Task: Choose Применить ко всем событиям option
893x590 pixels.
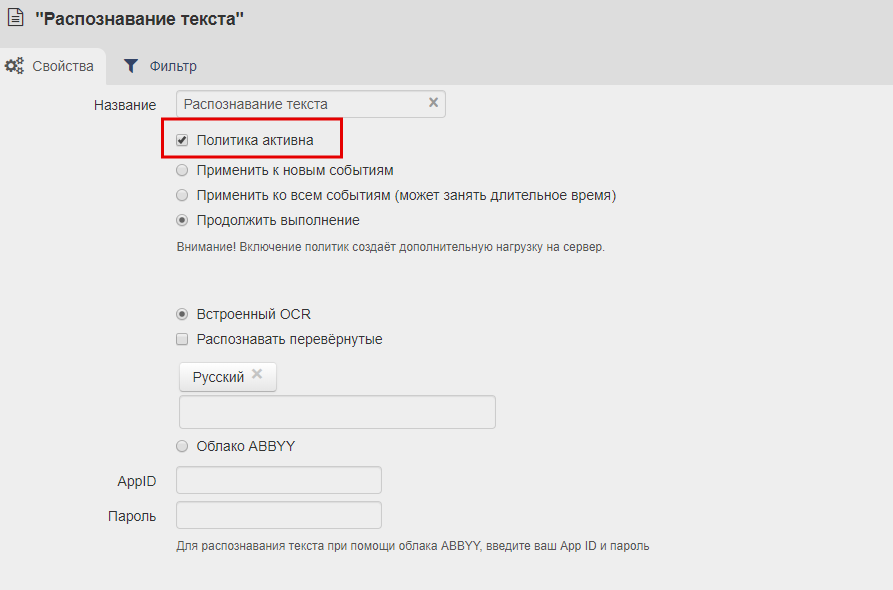Action: [182, 195]
